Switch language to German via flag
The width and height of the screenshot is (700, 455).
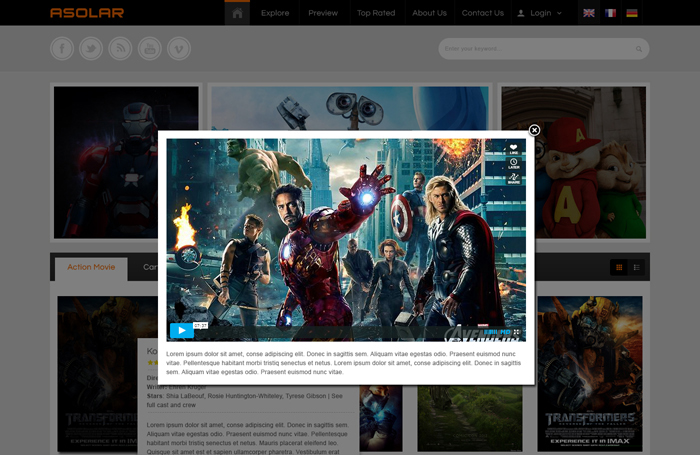click(x=632, y=13)
